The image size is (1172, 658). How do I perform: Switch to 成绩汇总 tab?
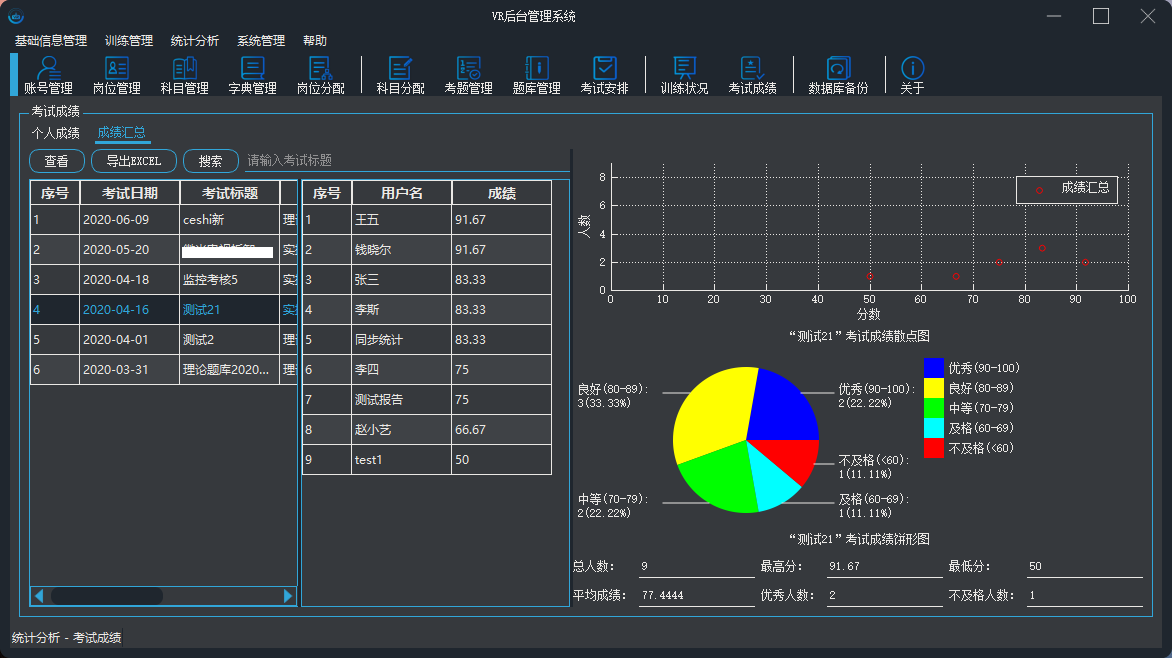(x=121, y=133)
